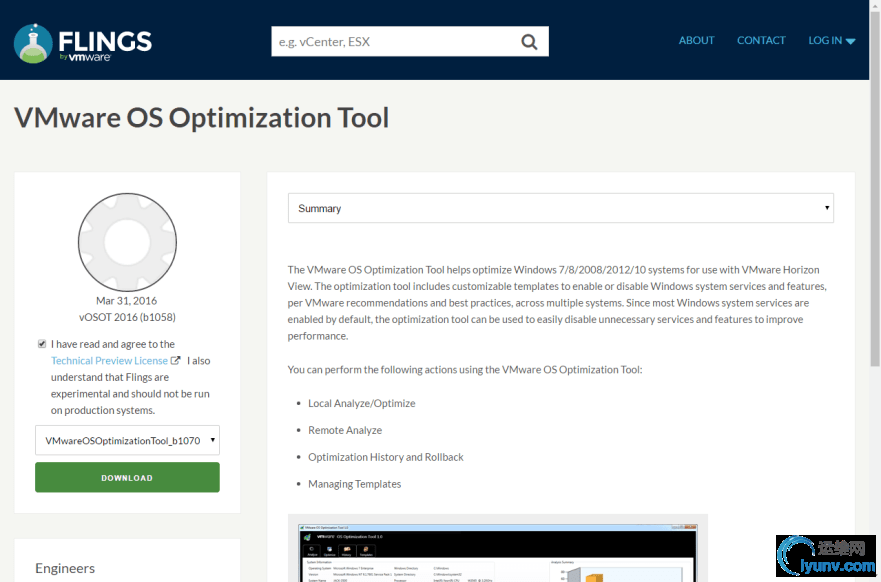This screenshot has height=582, width=881.
Task: Click the VMware OS Optimization Tool heading
Action: click(202, 118)
